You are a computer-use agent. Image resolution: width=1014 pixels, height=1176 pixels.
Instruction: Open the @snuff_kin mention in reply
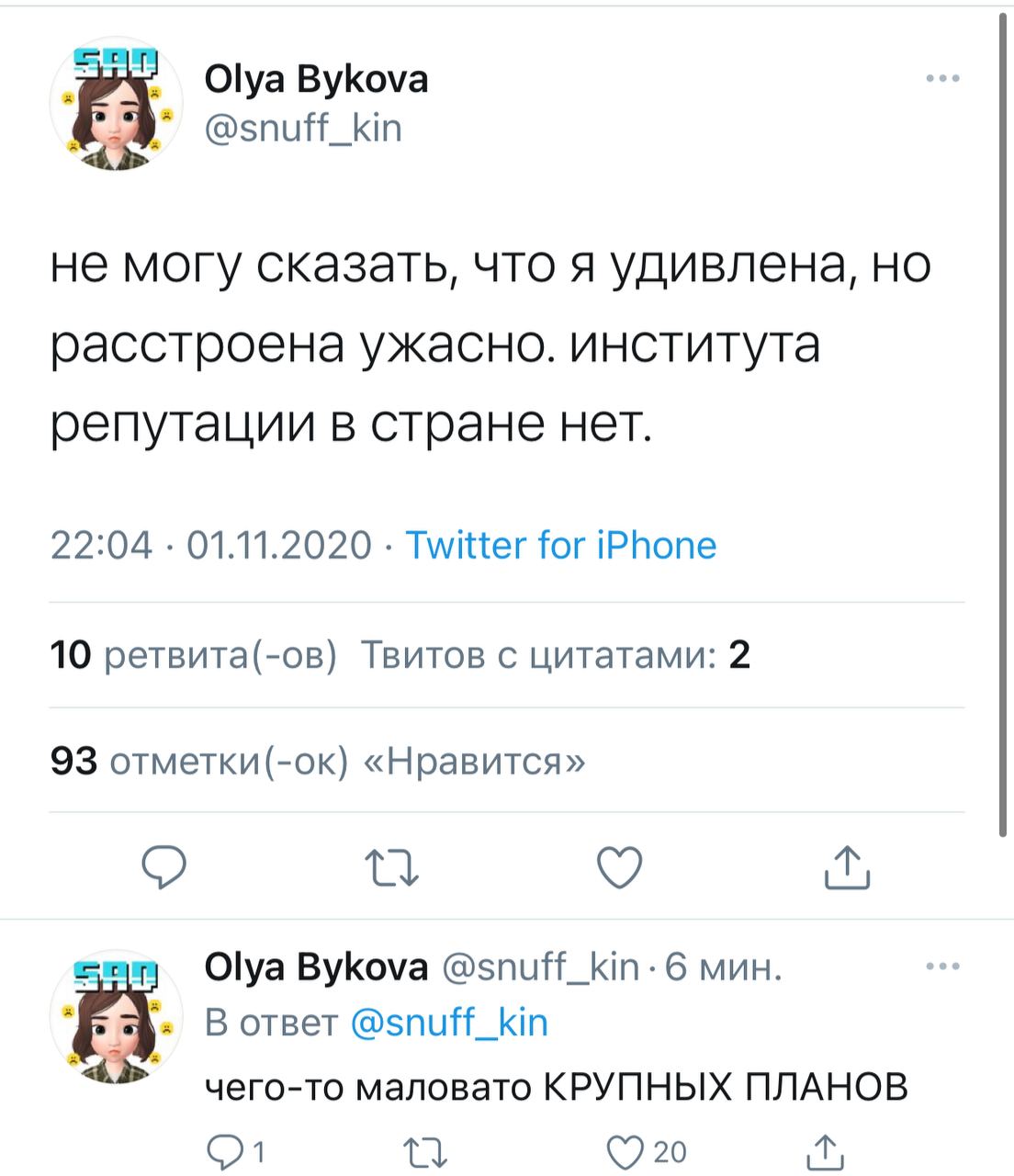tap(449, 1022)
